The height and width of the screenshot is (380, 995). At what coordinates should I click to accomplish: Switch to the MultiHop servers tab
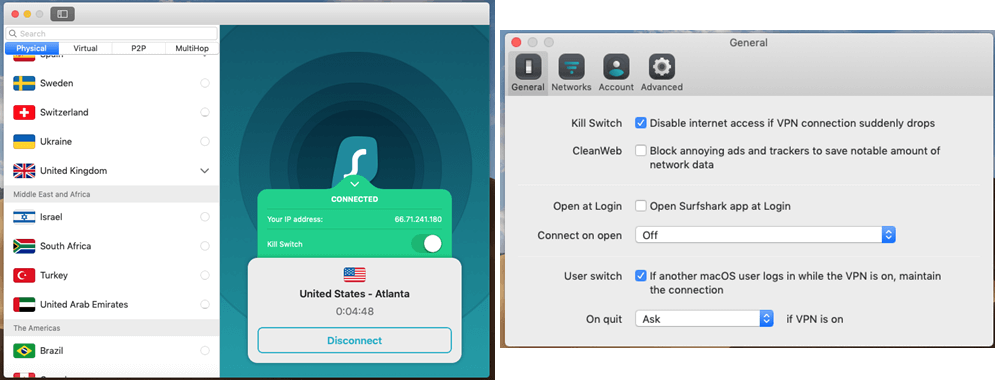pos(192,48)
